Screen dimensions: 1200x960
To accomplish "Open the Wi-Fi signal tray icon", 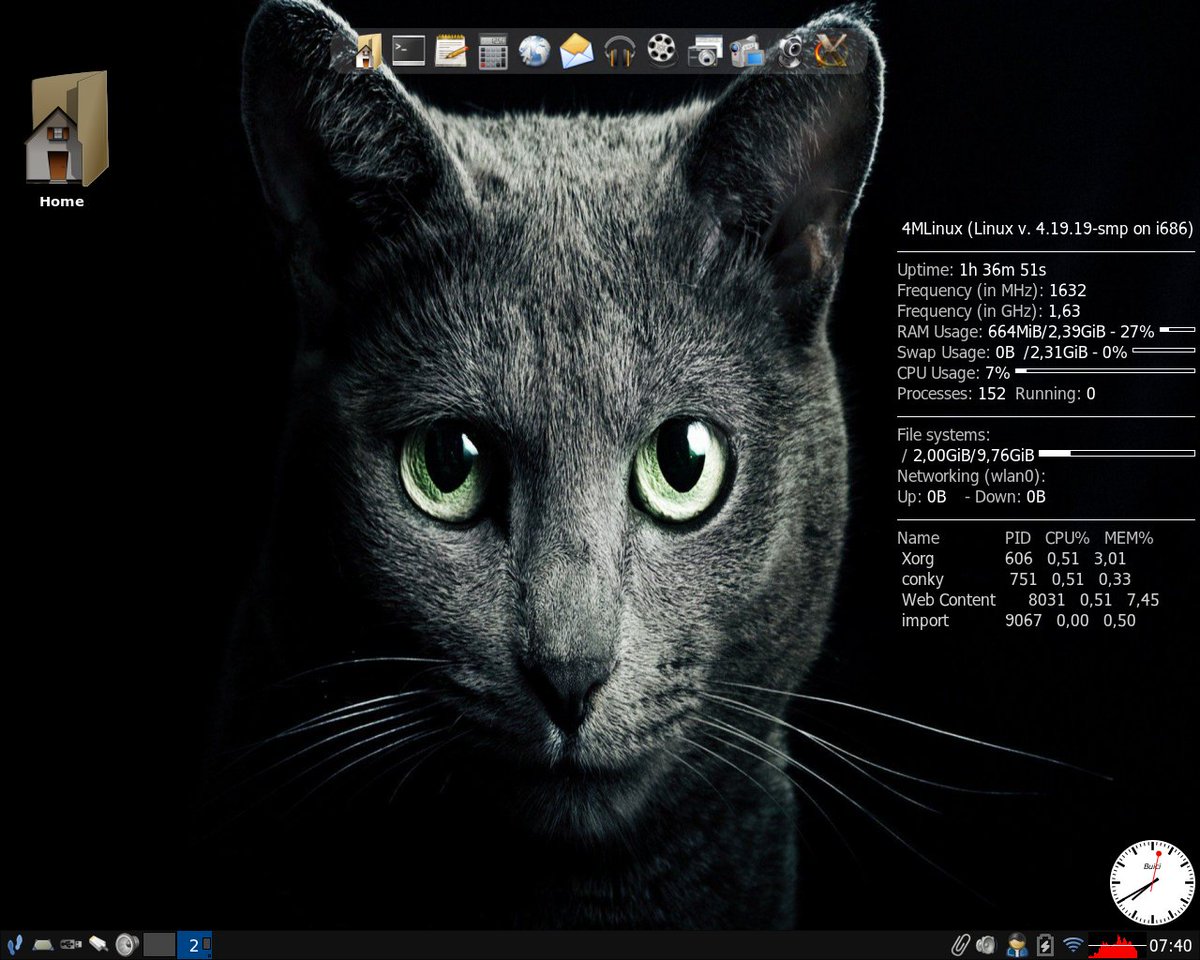I will (1073, 944).
